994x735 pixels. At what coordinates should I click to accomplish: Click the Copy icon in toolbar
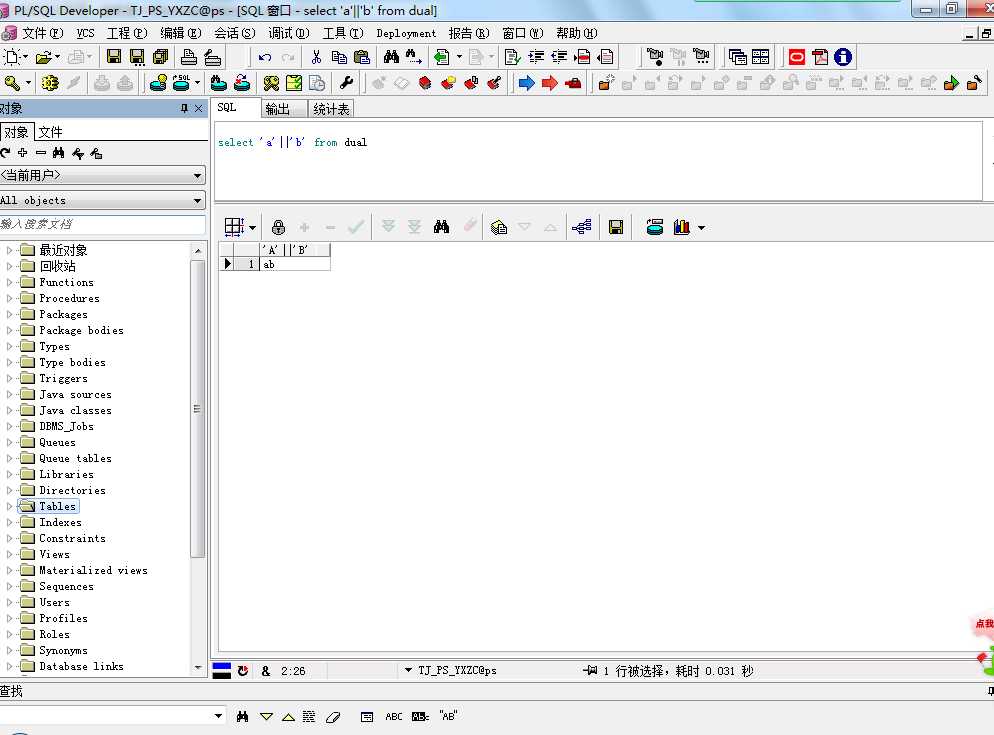(339, 57)
